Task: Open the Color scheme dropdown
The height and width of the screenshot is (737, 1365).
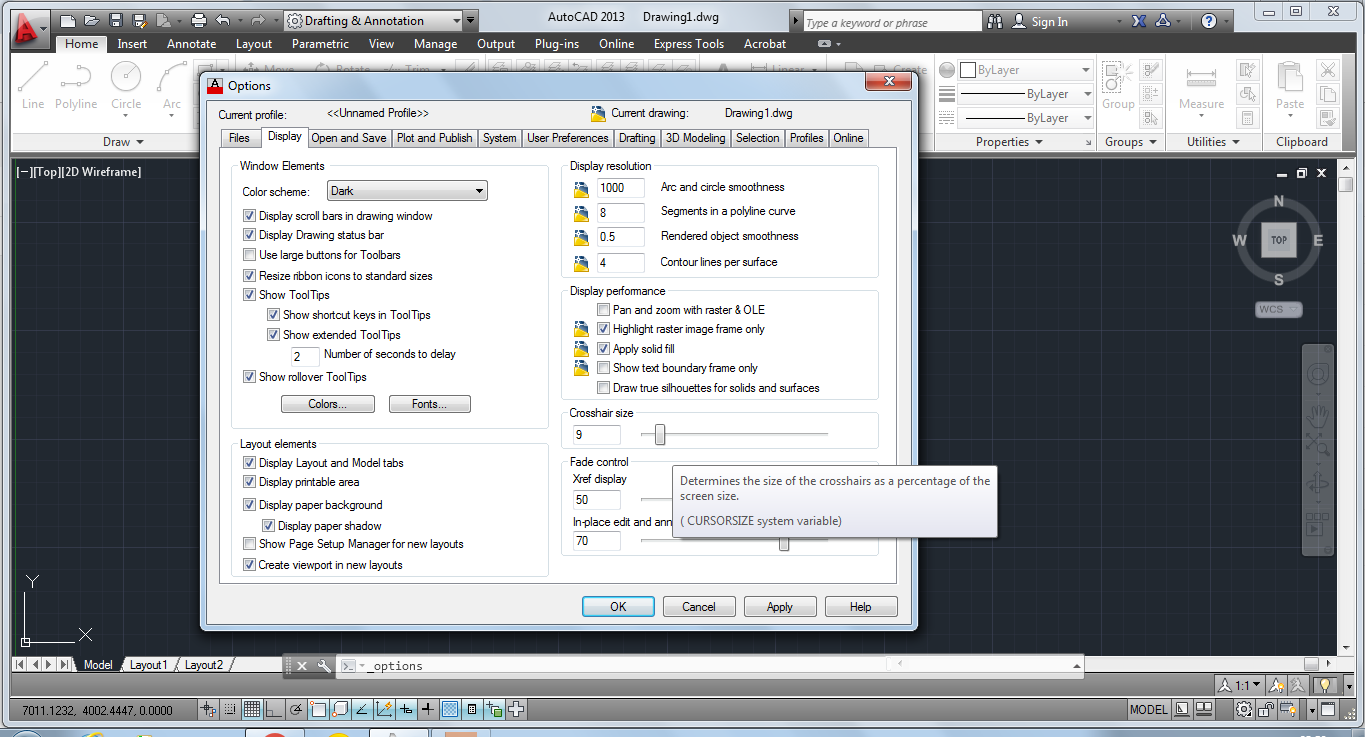Action: [x=407, y=191]
